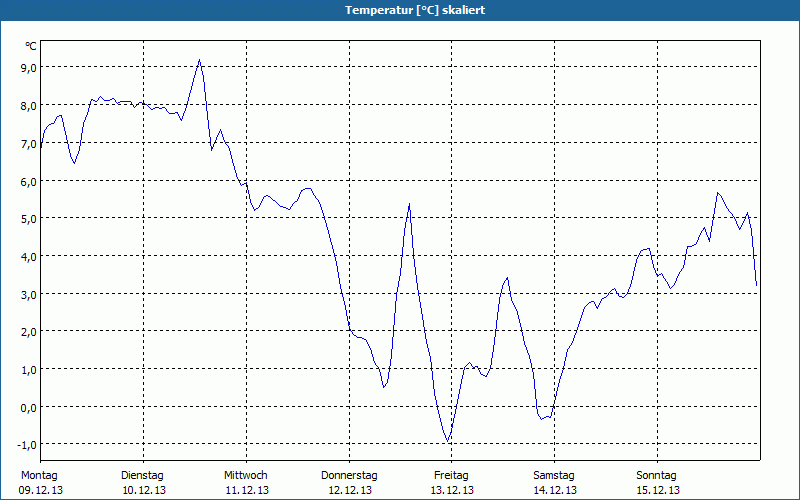Click the 7,0 y-axis value
The image size is (800, 500).
[x=28, y=144]
